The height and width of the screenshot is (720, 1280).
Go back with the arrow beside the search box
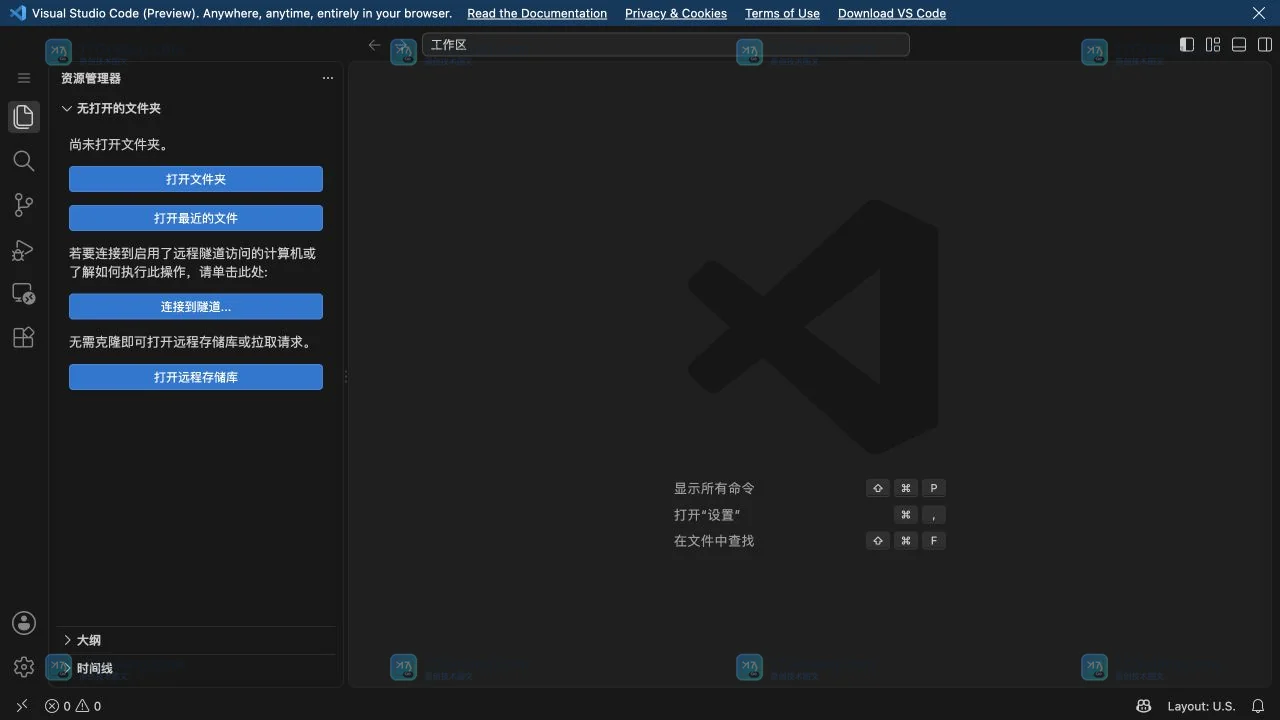coord(374,45)
